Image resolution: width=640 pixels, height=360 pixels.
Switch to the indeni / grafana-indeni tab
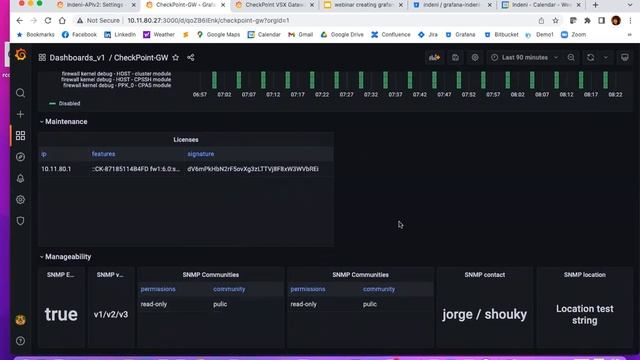click(451, 5)
